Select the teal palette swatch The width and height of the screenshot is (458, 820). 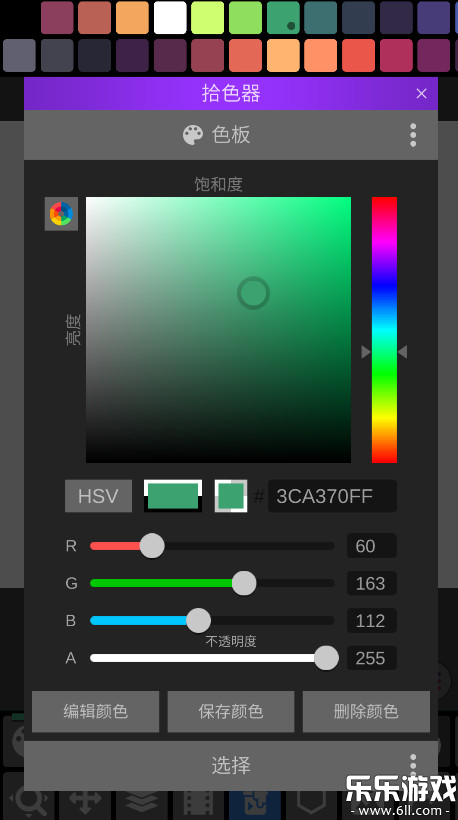[320, 17]
